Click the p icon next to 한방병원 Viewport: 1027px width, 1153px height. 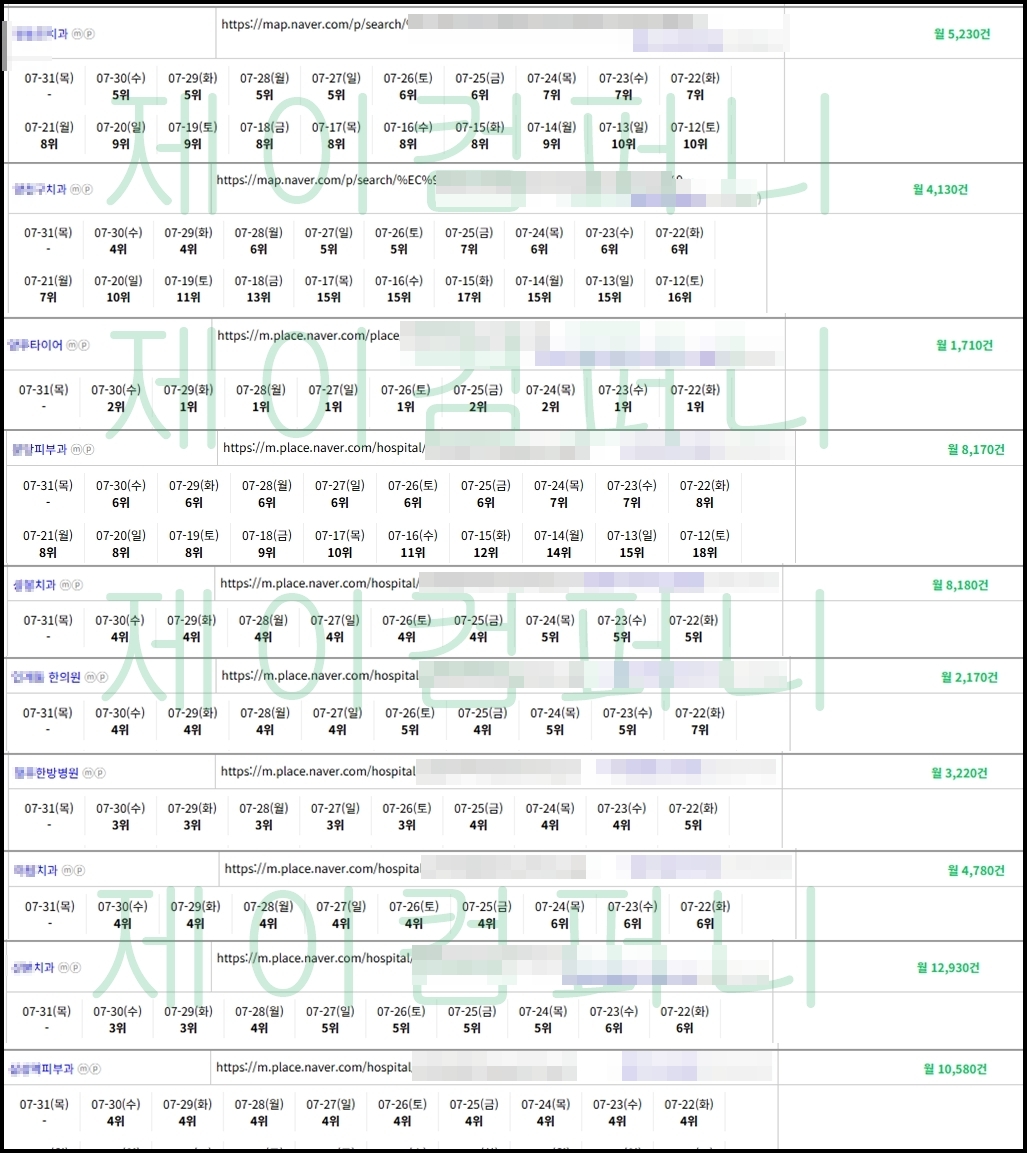[x=100, y=773]
